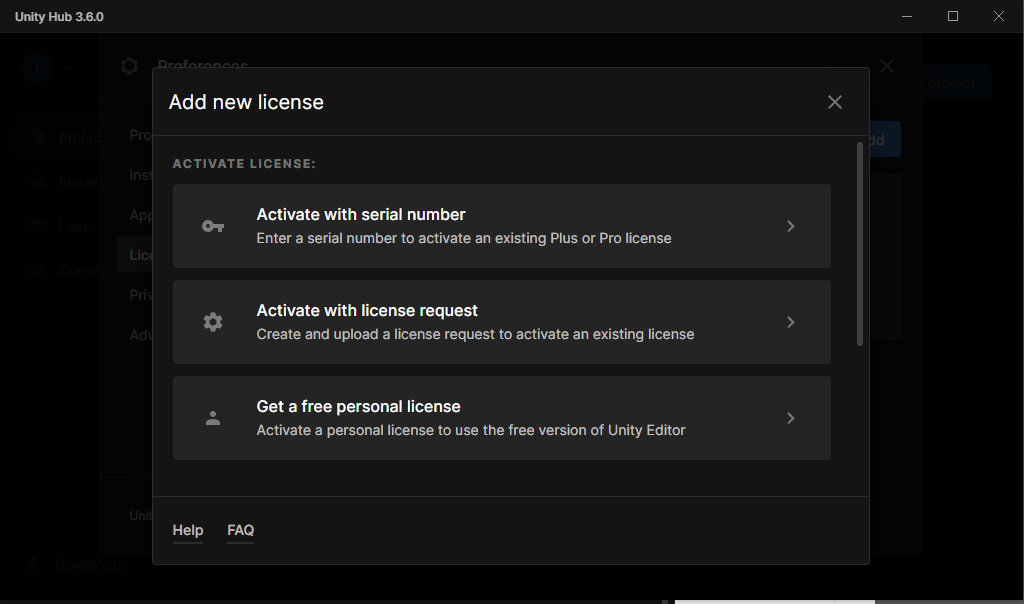Minimize the Unity Hub window
Image resolution: width=1024 pixels, height=604 pixels.
906,16
